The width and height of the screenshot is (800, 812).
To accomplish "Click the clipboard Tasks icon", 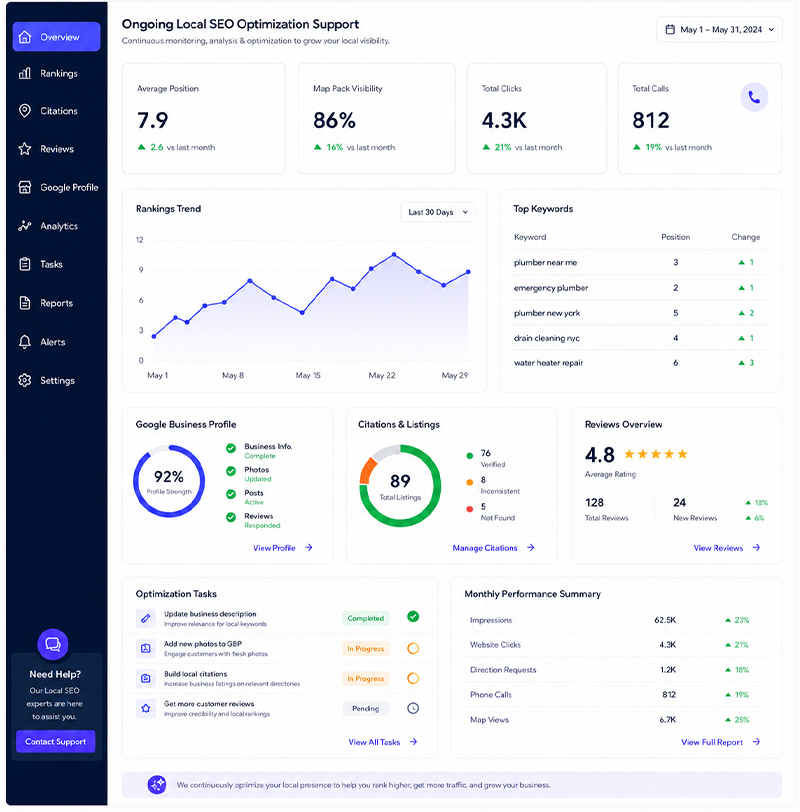I will pos(24,264).
